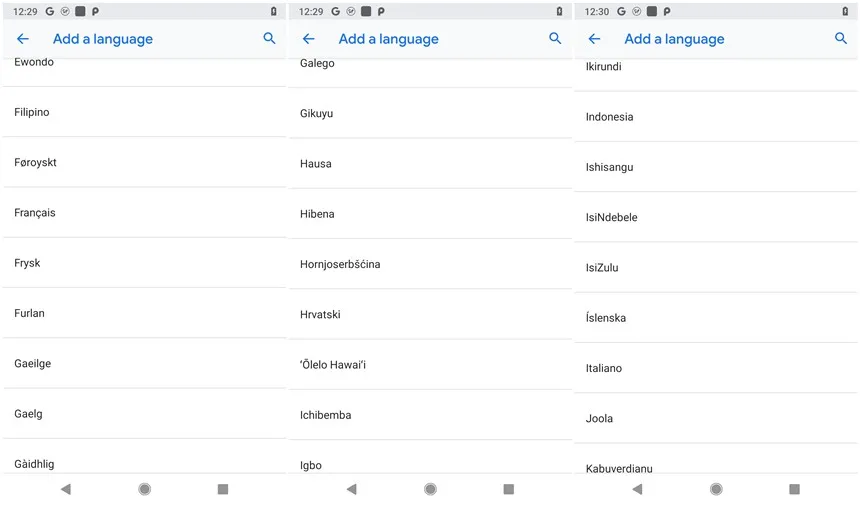The height and width of the screenshot is (508, 860).
Task: Select Hornjoserbšćina language entry
Action: click(x=431, y=264)
